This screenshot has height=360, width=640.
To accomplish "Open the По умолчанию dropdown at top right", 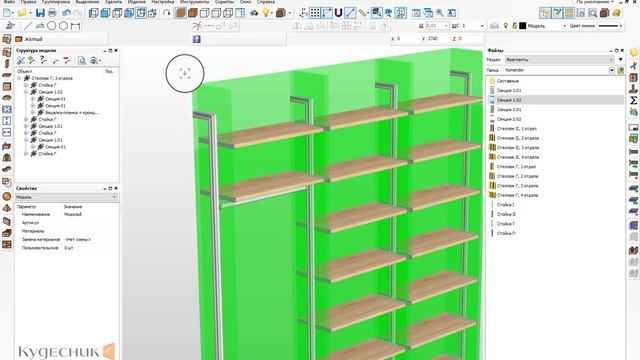I will tap(595, 2).
